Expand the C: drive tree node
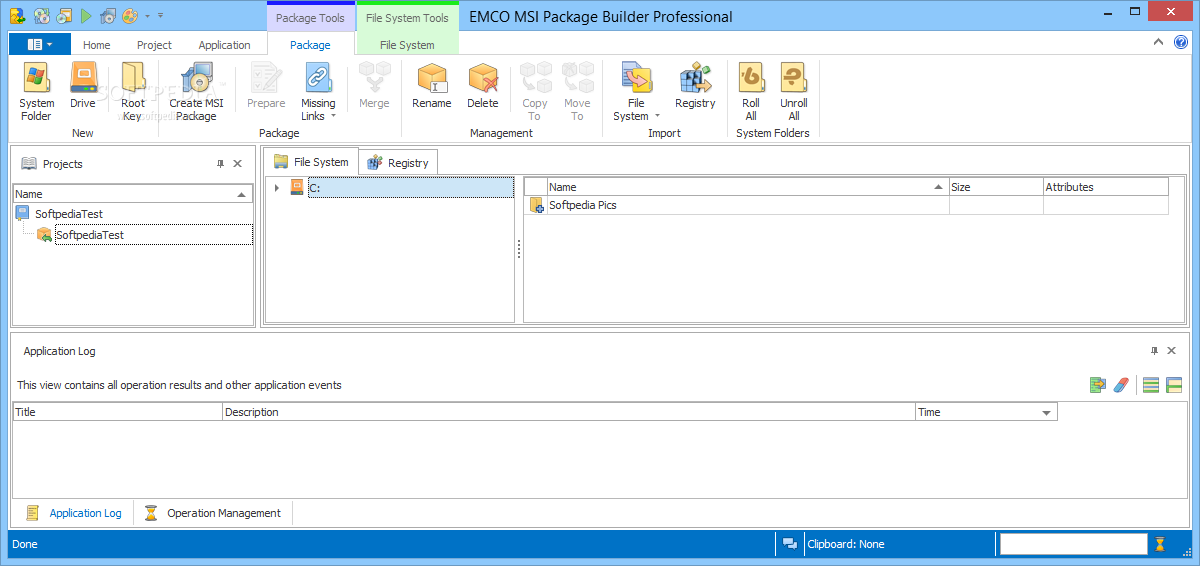 (277, 188)
